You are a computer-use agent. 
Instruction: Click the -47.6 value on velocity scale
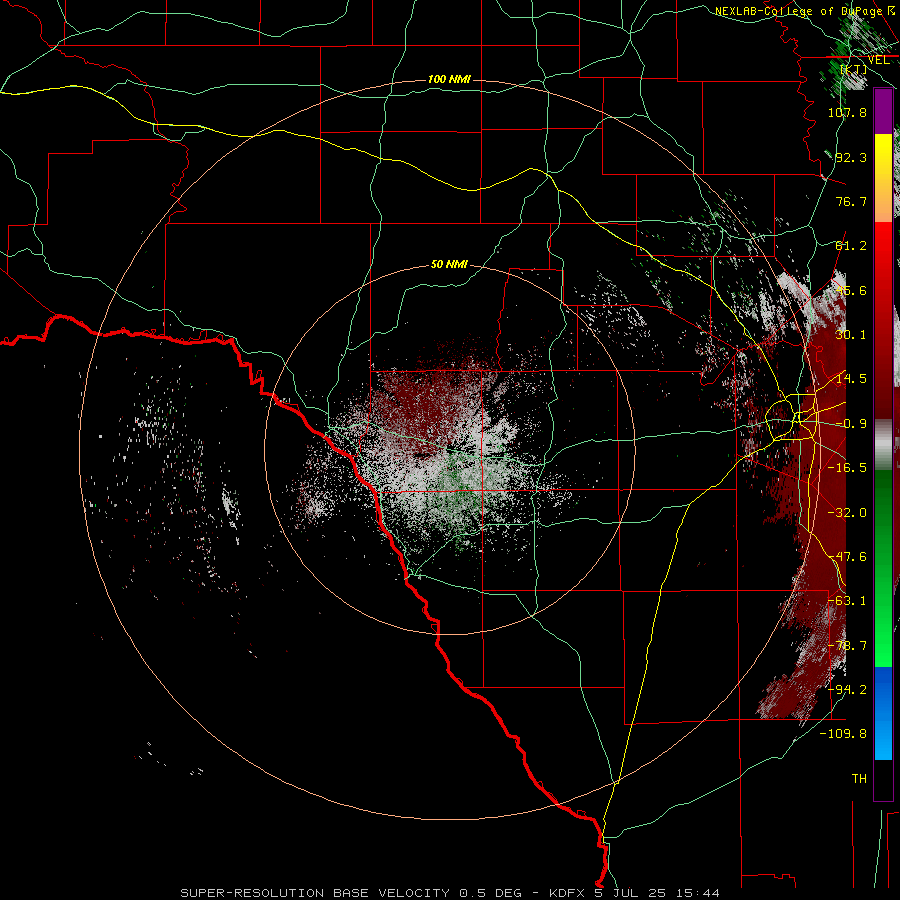tap(847, 557)
